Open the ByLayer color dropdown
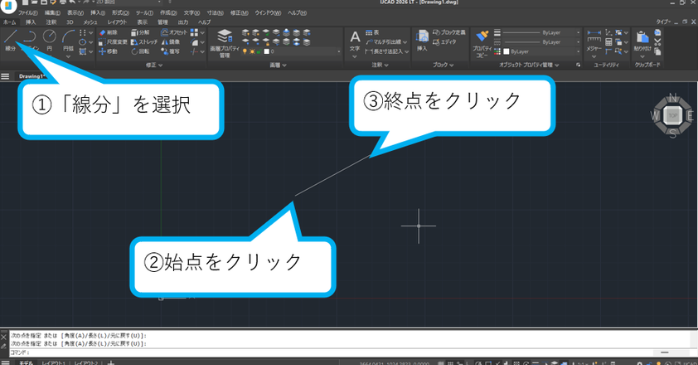698x365 pixels. click(578, 52)
